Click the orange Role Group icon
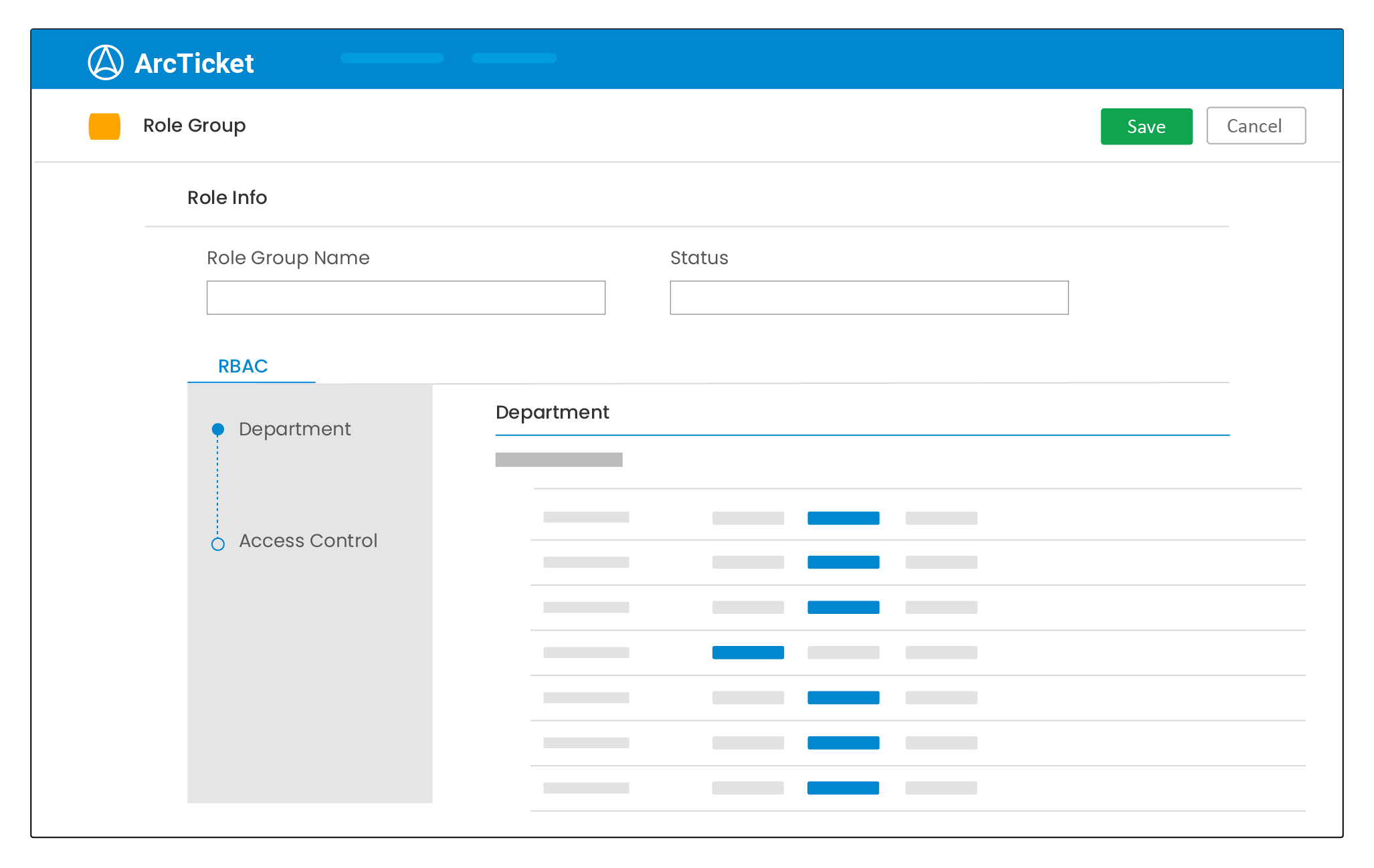Viewport: 1374px width, 868px height. [x=104, y=126]
